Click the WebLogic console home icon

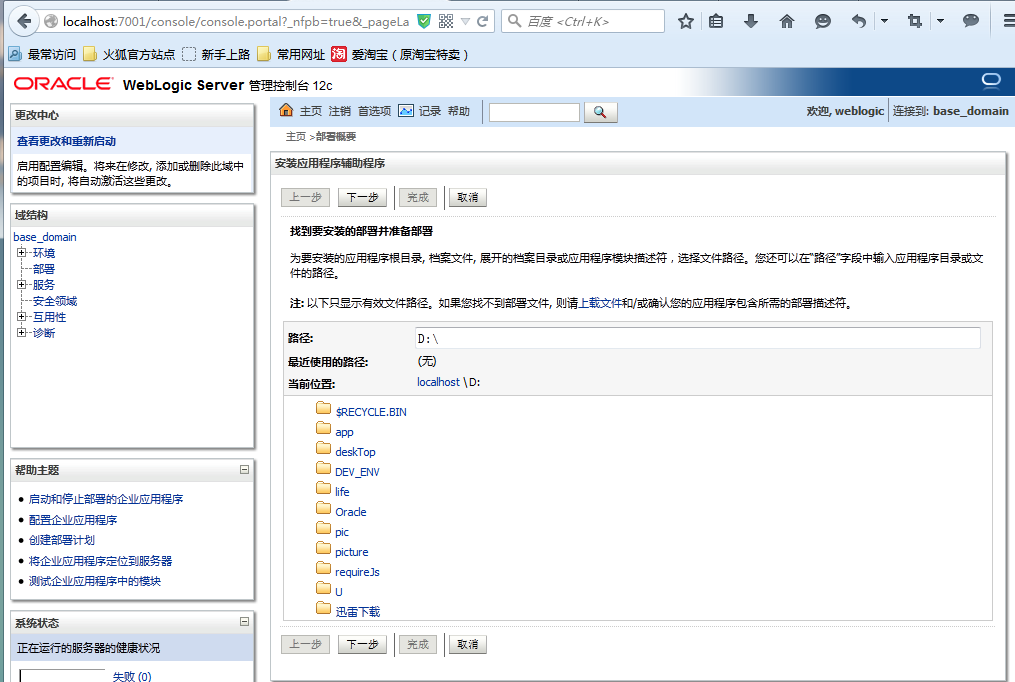[286, 110]
